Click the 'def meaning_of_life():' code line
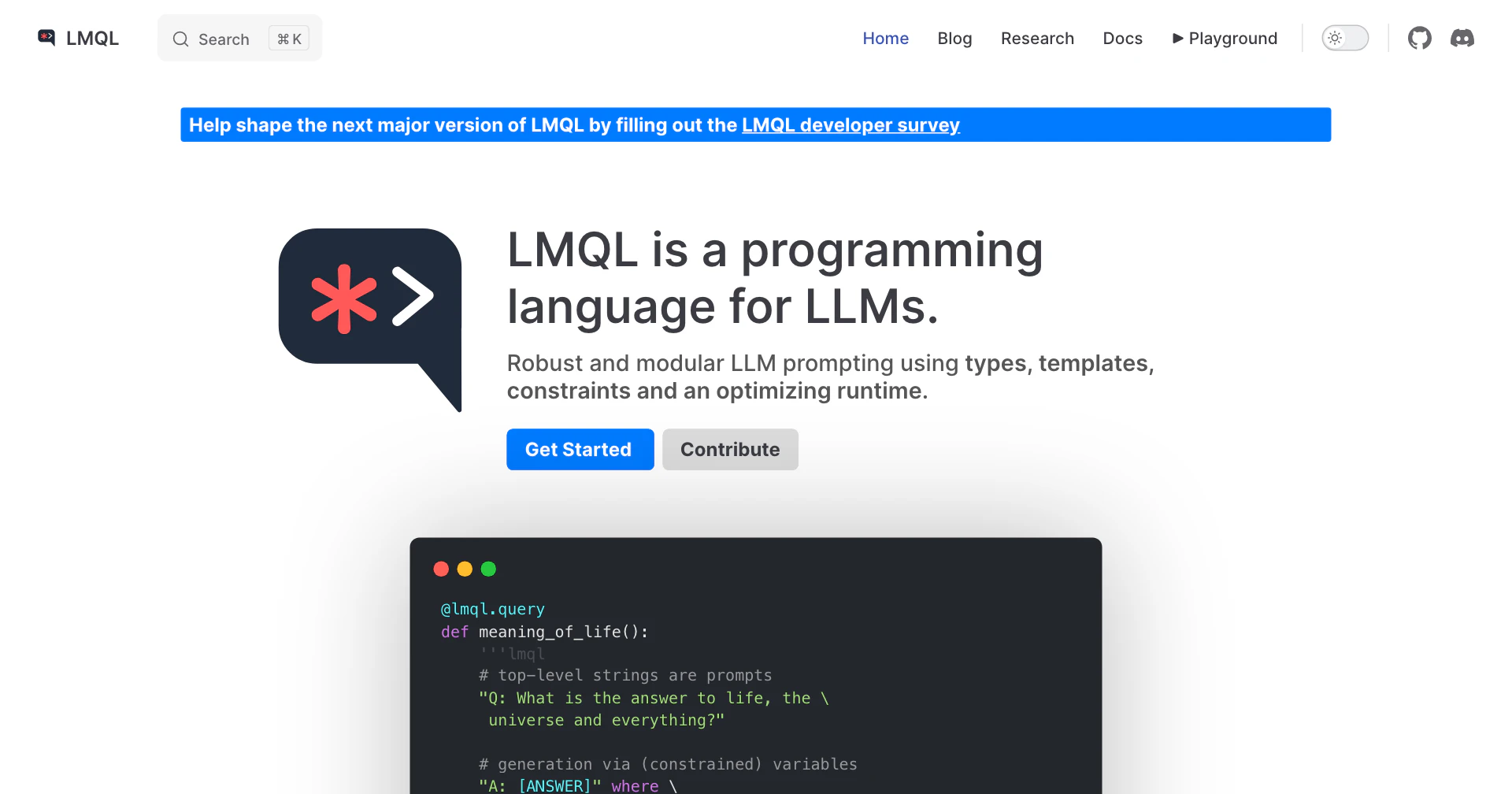This screenshot has height=794, width=1512. coord(544,632)
